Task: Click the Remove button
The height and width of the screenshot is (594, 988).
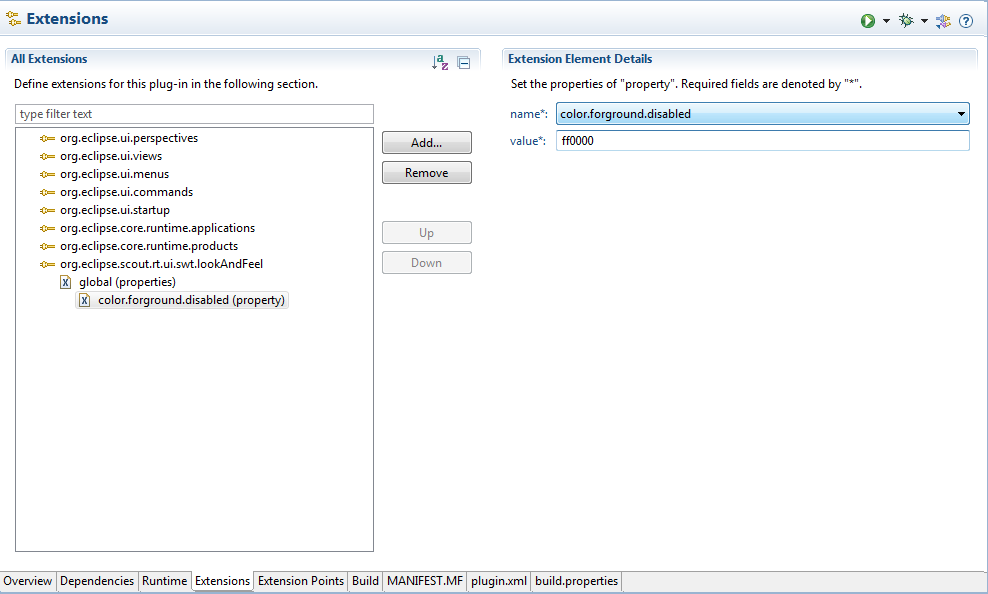Action: coord(427,173)
